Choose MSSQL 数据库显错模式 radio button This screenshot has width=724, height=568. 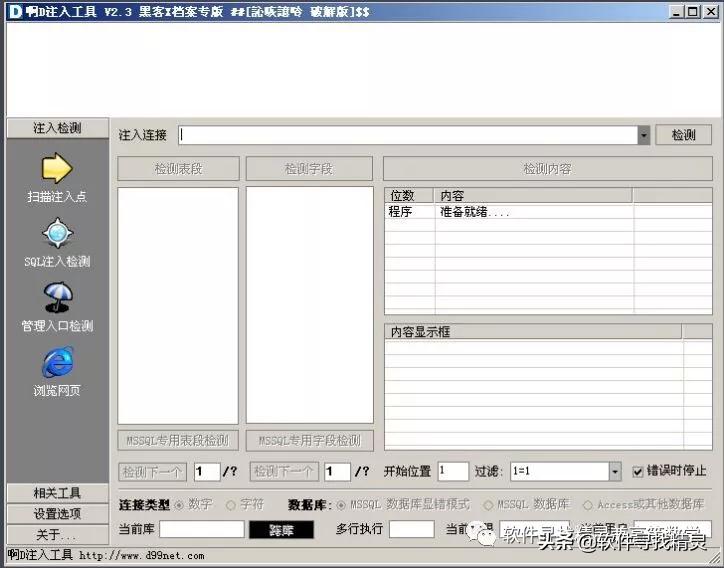click(341, 505)
